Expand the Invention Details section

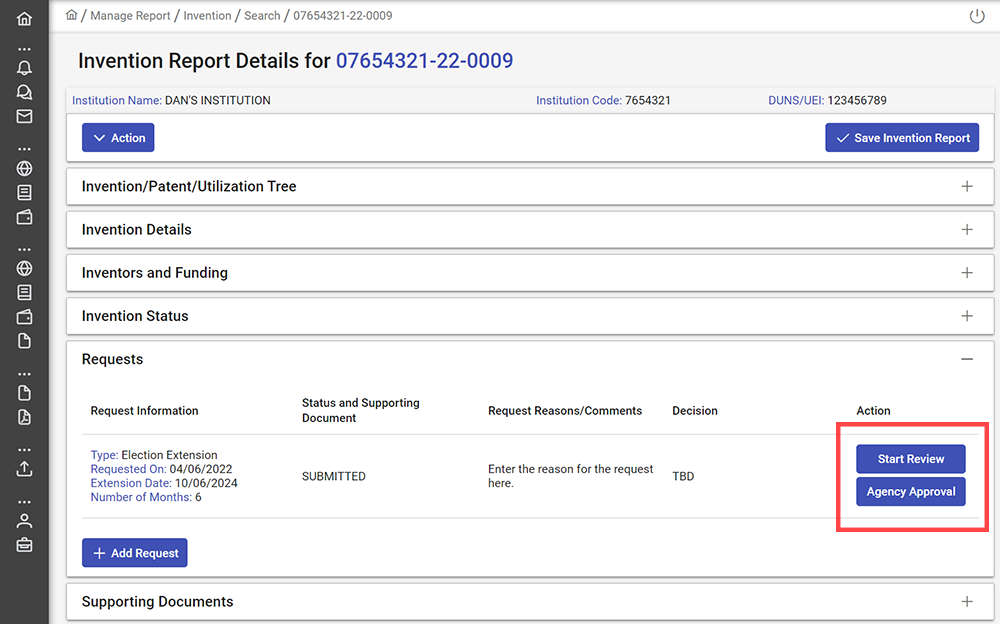(530, 230)
